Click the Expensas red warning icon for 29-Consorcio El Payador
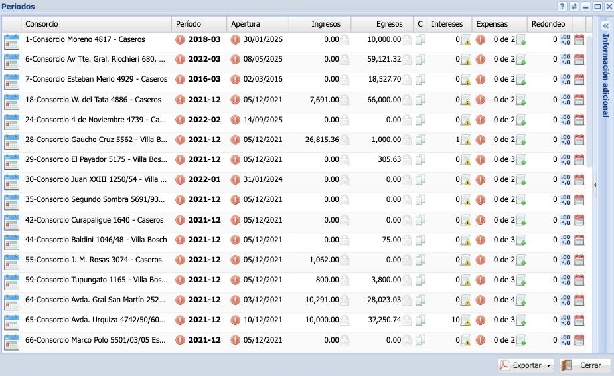The image size is (614, 376). click(480, 160)
